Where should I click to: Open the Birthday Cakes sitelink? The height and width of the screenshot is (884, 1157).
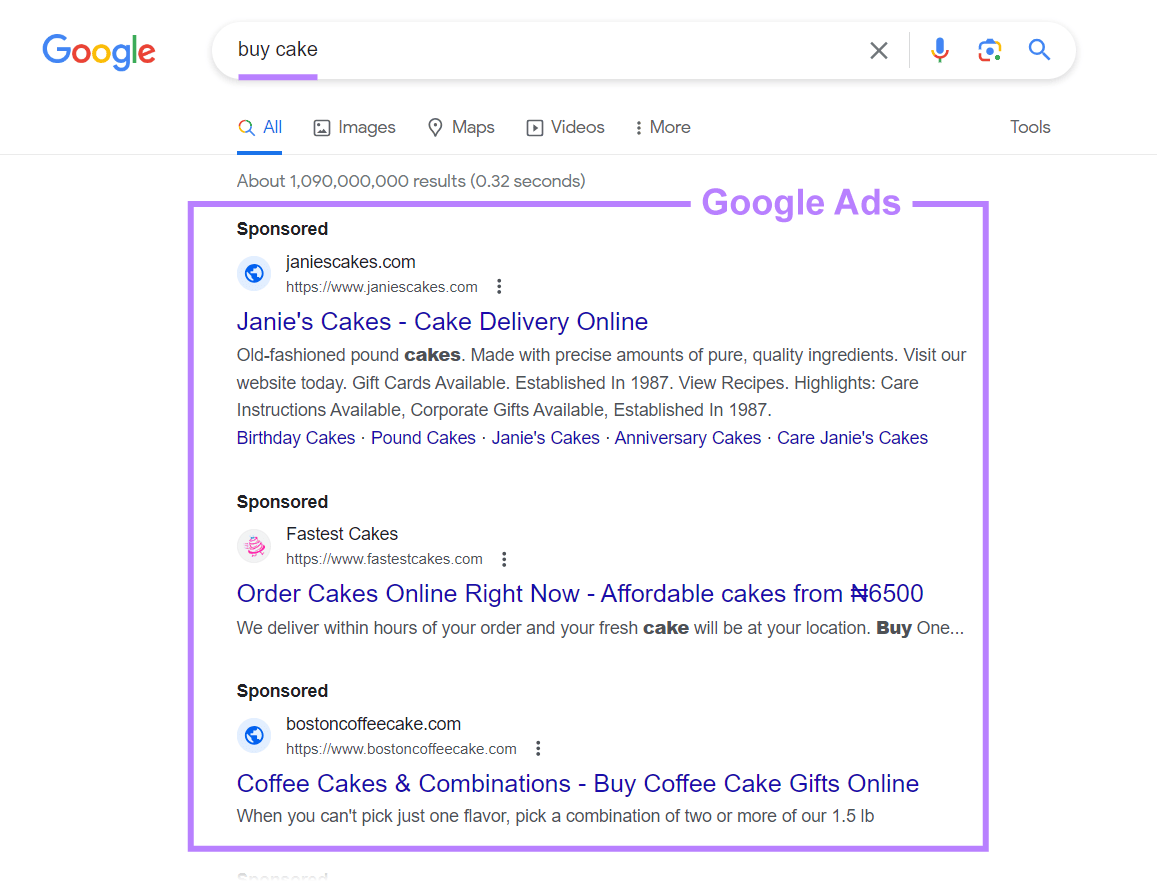point(295,437)
